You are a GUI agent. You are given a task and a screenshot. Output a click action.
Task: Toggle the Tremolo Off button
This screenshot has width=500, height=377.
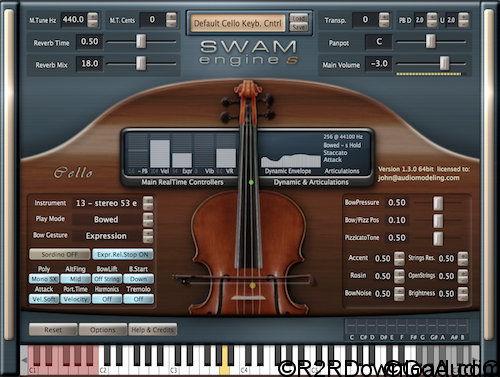[x=138, y=299]
